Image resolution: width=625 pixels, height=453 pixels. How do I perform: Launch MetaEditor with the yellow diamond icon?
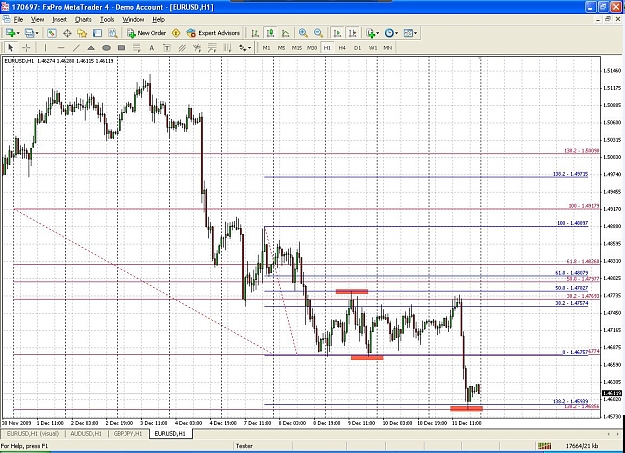(x=176, y=33)
